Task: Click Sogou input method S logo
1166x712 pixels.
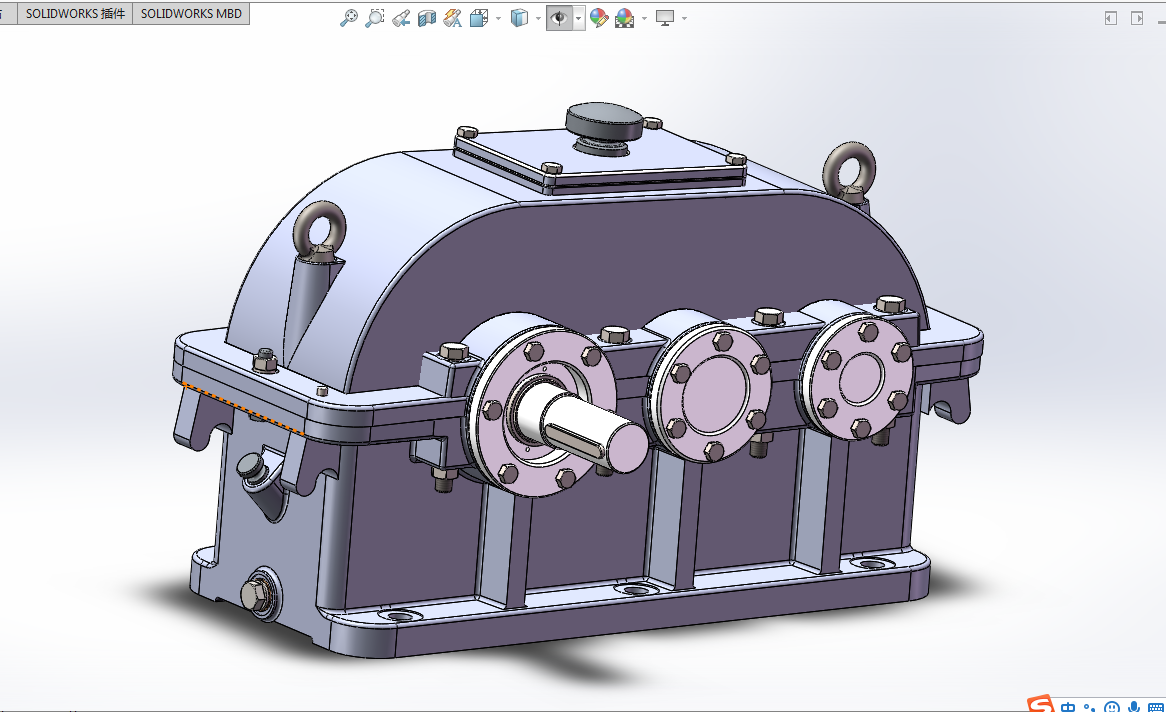Action: [1040, 705]
